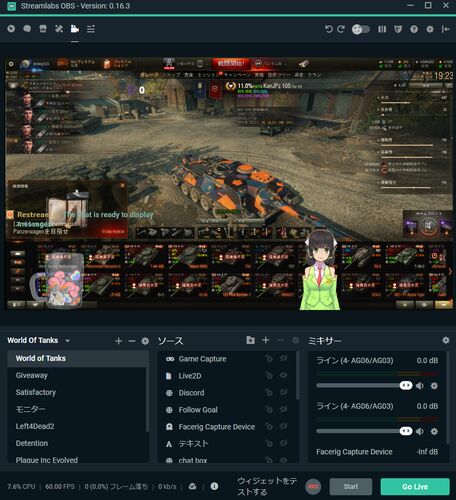Add a source folder icon
The image size is (456, 500).
coord(250,340)
